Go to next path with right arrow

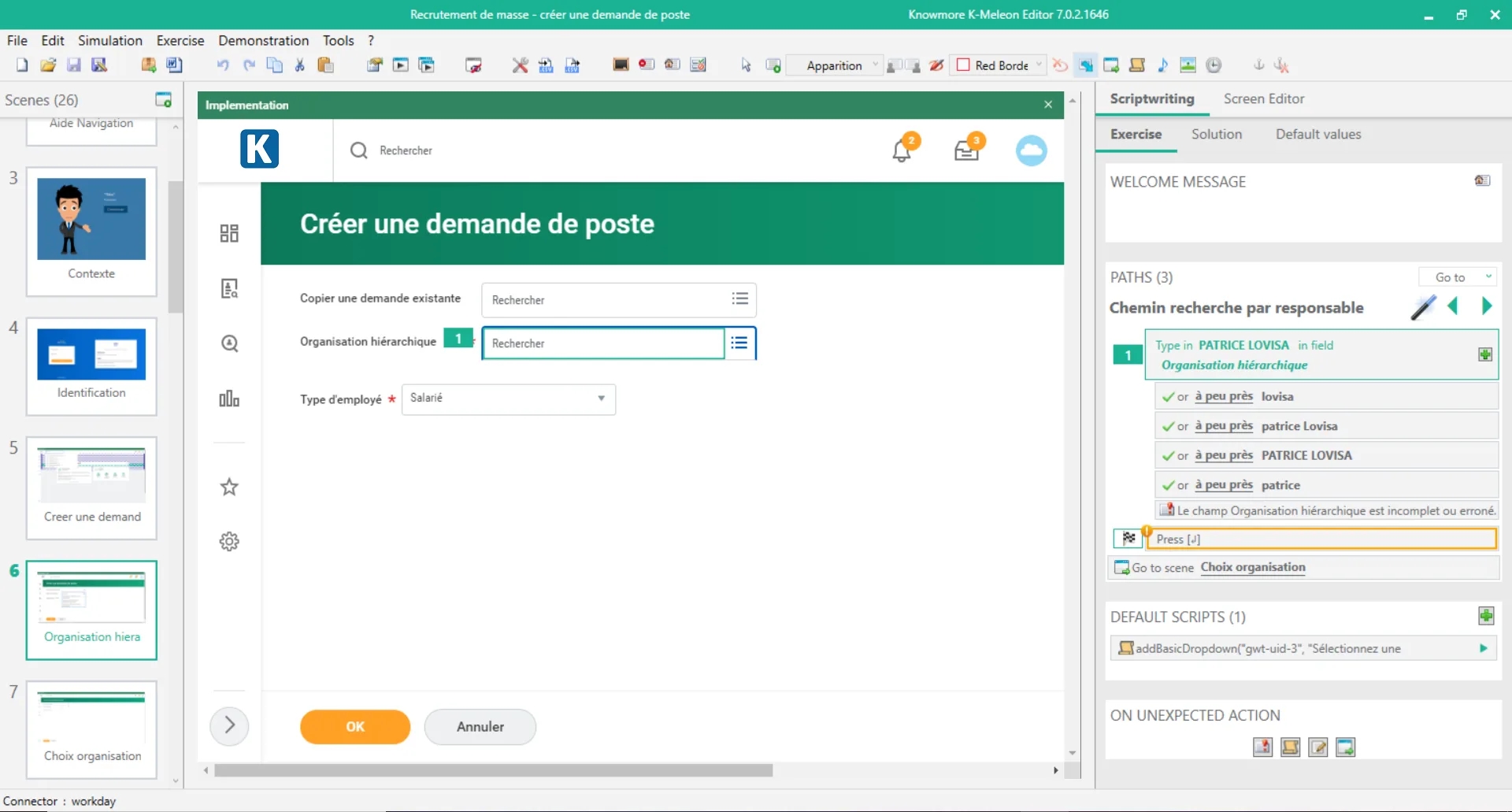tap(1486, 306)
